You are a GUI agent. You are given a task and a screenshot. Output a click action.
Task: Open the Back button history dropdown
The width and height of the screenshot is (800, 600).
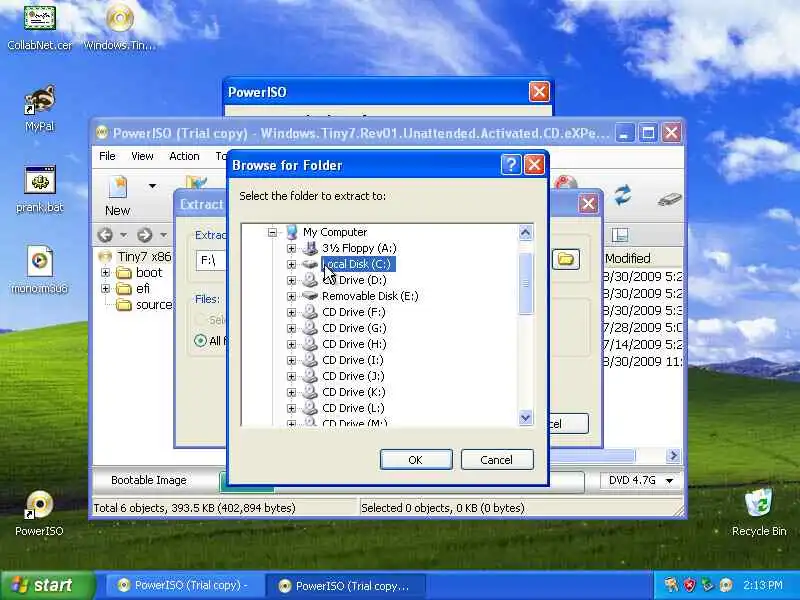pyautogui.click(x=123, y=235)
